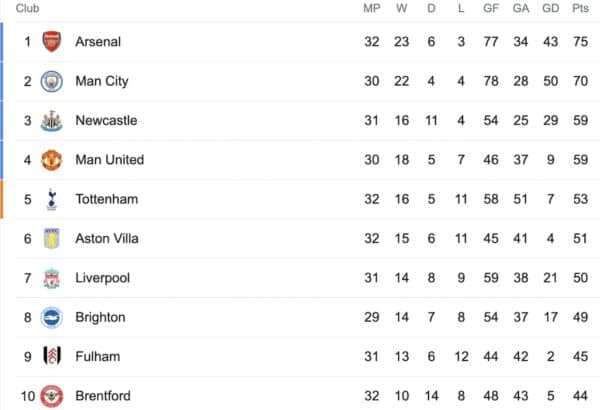Click the Tottenham cockerel crest
The width and height of the screenshot is (600, 410).
(x=52, y=199)
